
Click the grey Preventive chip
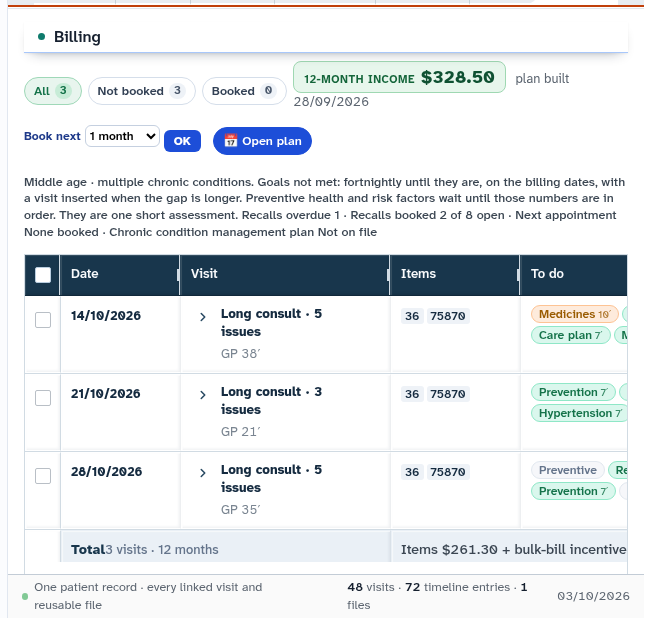click(x=568, y=470)
